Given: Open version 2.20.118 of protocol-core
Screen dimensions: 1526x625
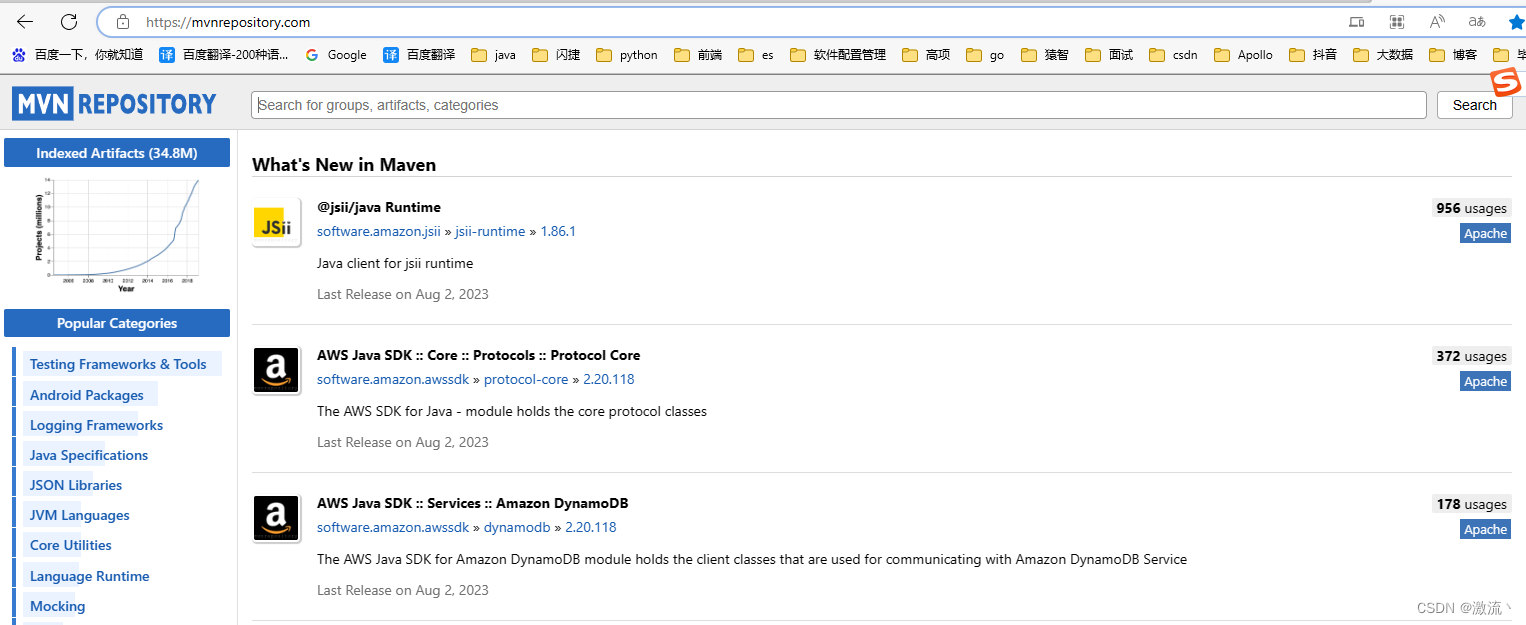Looking at the screenshot, I should pyautogui.click(x=608, y=379).
